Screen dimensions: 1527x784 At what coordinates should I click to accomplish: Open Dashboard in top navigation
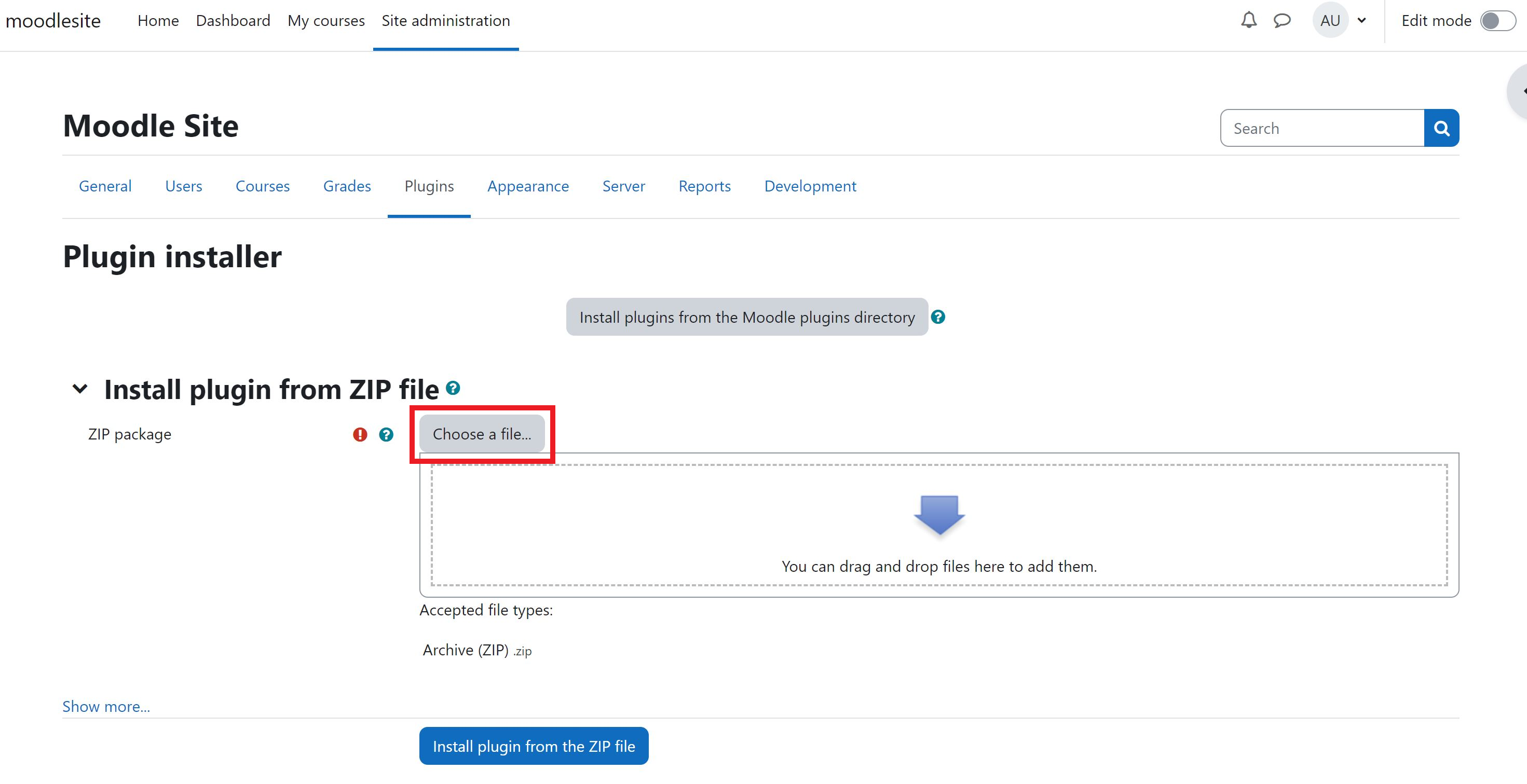point(233,21)
